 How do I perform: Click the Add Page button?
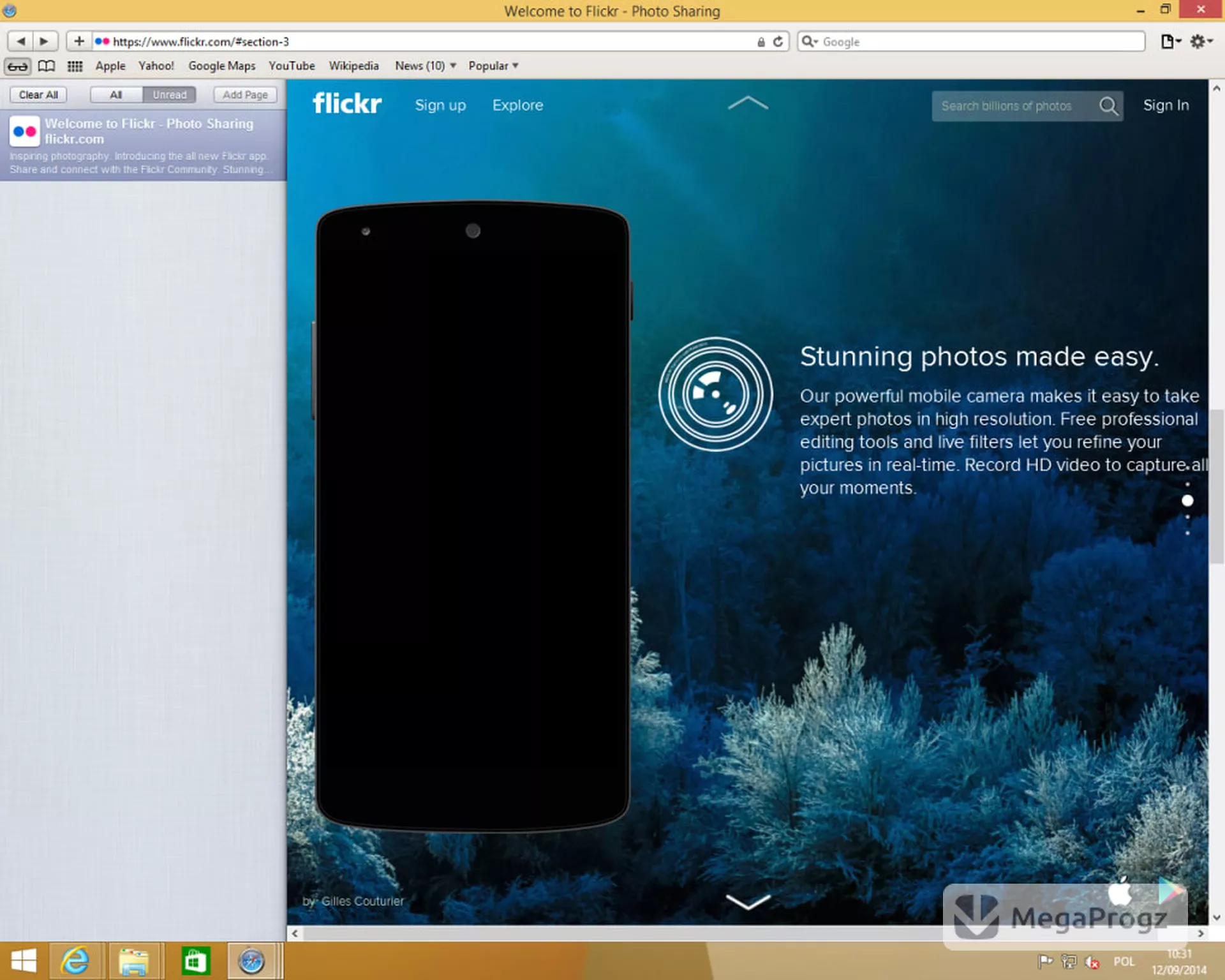[245, 94]
